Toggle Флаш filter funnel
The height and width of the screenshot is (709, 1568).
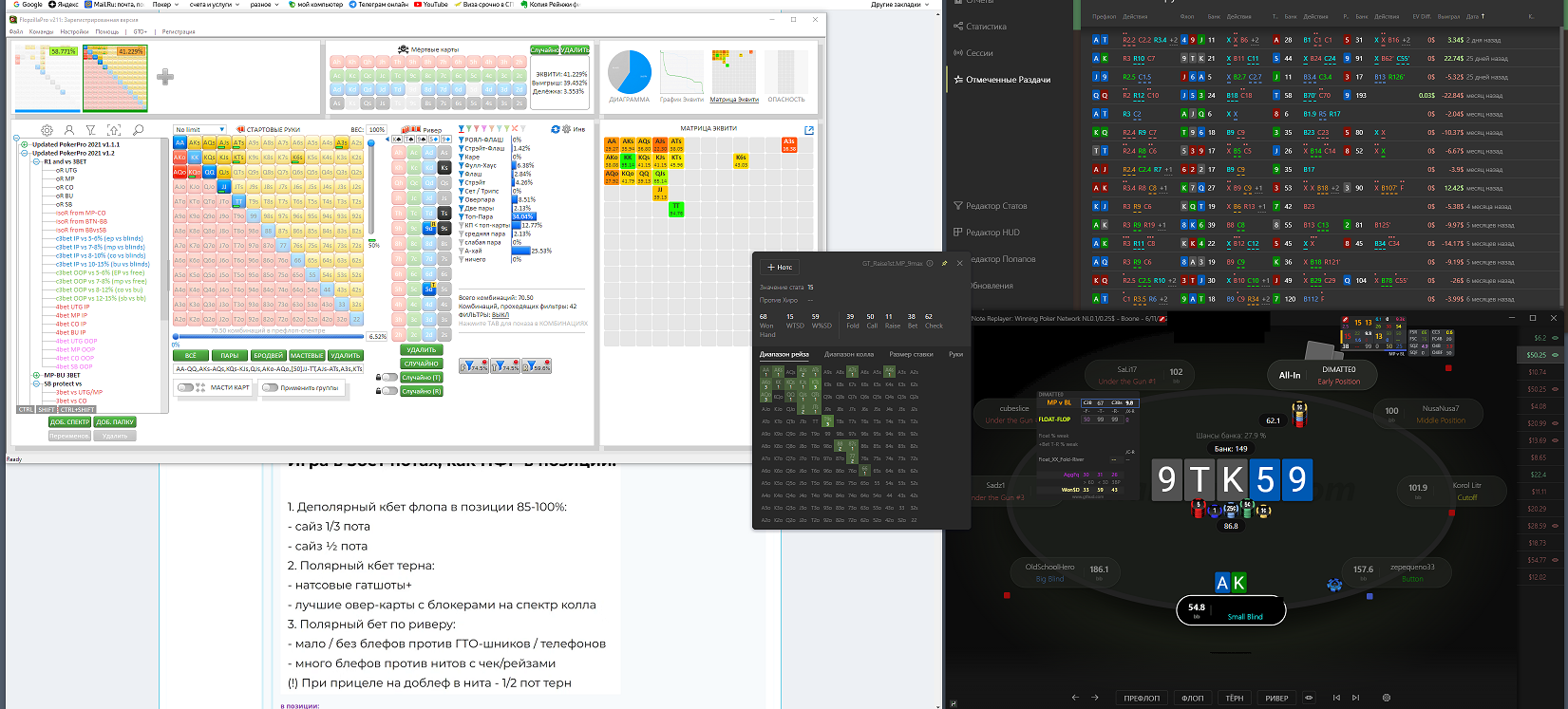click(x=462, y=174)
